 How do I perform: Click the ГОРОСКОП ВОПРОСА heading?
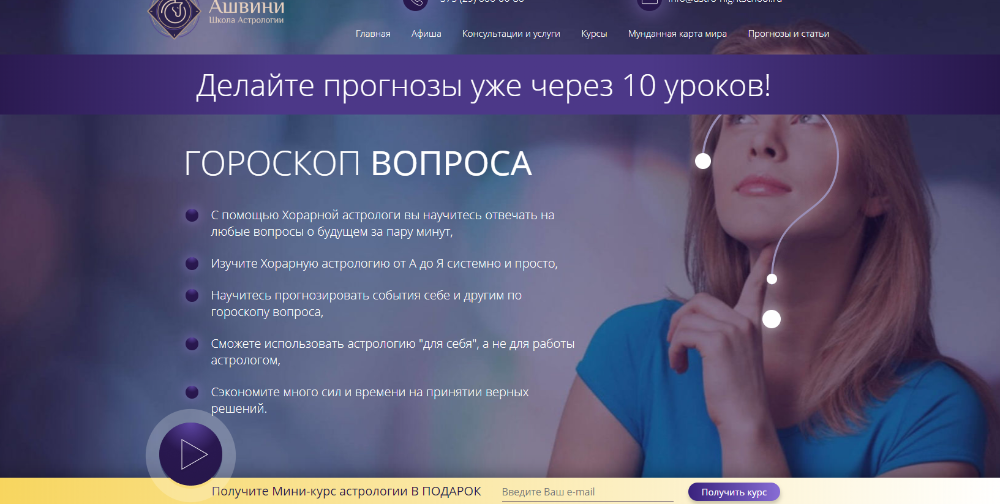(x=358, y=164)
